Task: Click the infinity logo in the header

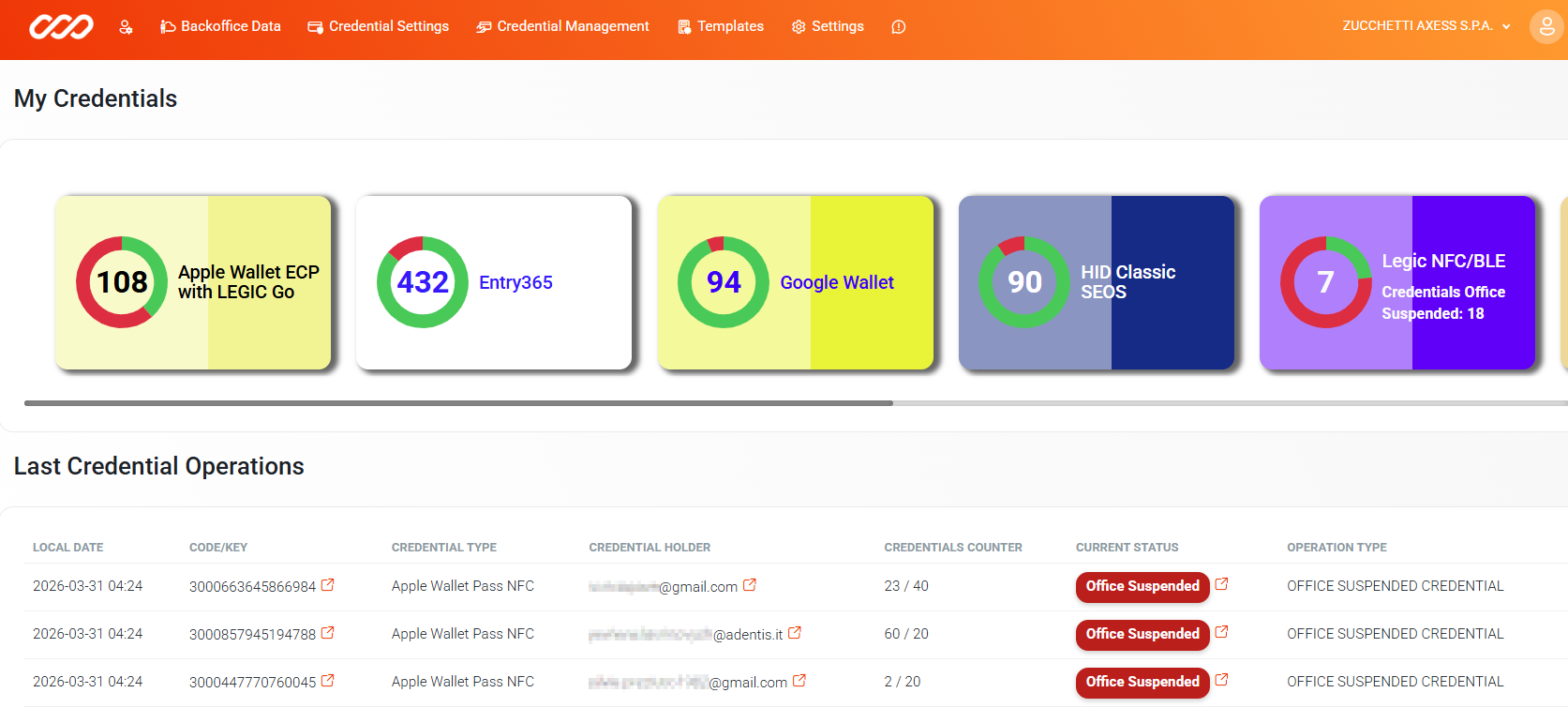Action: 61,27
